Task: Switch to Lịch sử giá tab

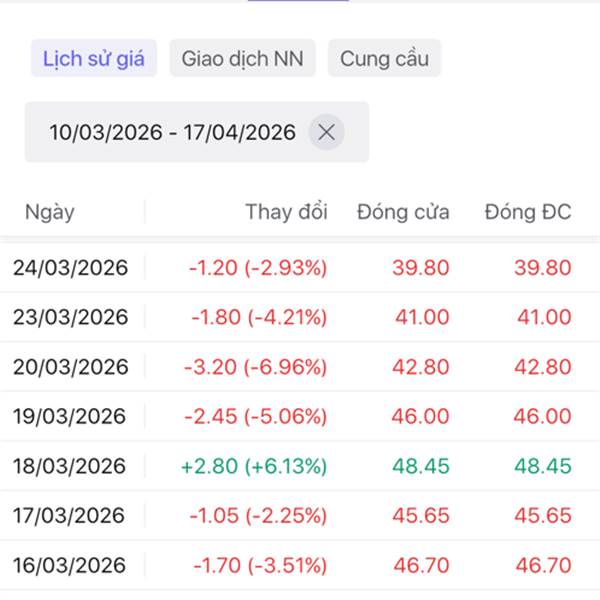Action: pyautogui.click(x=94, y=58)
